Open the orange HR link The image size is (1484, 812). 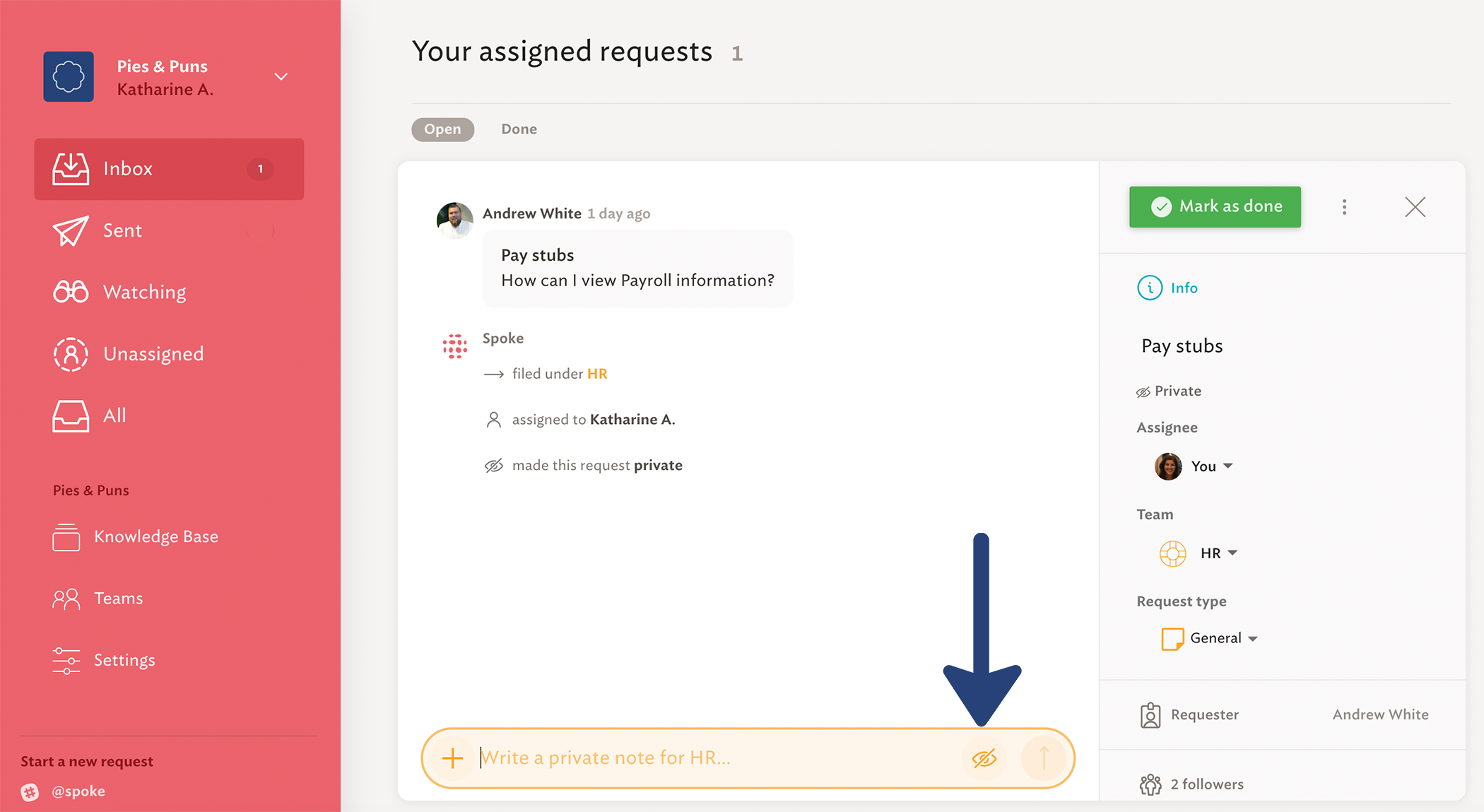[597, 373]
